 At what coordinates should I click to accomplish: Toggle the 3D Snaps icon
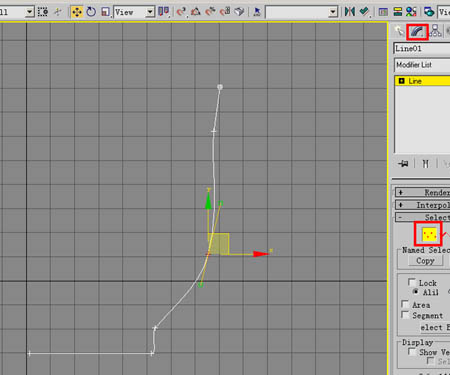point(181,12)
